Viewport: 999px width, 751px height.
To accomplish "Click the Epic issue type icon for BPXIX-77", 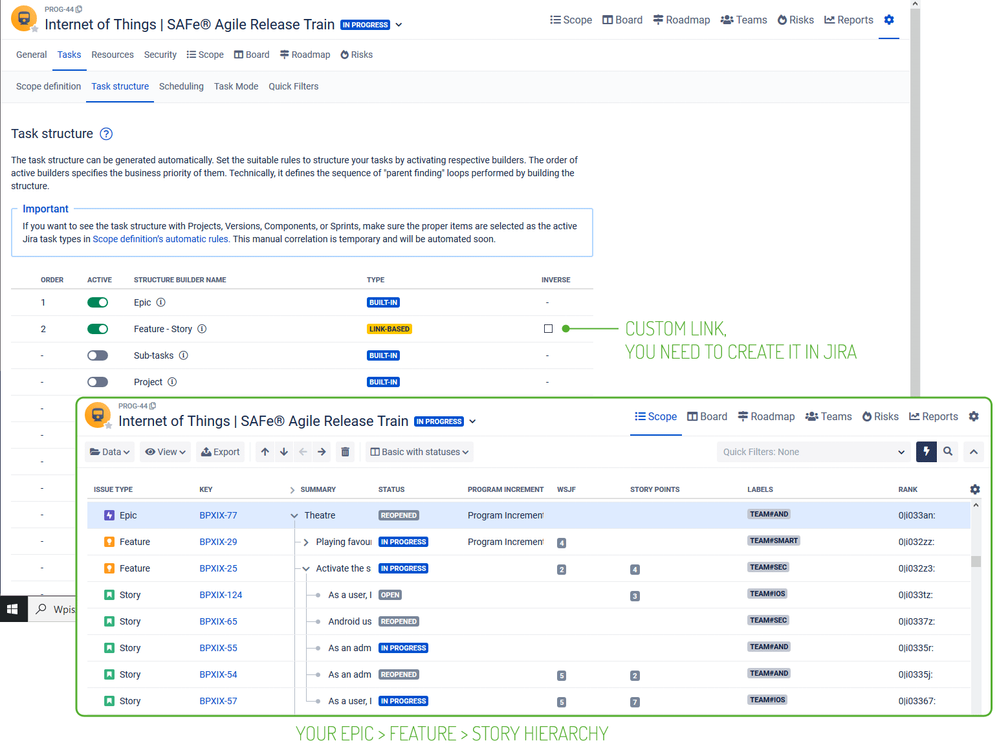I will click(x=109, y=515).
